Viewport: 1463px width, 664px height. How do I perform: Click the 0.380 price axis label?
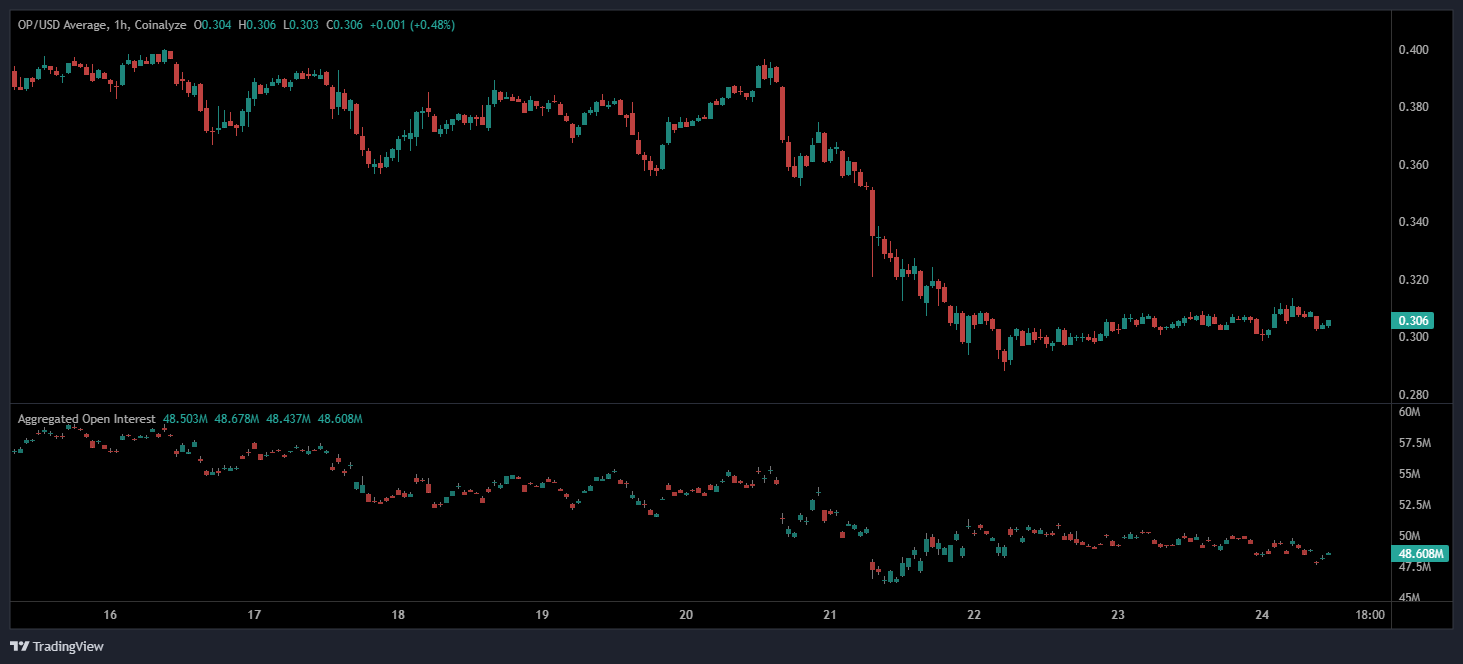(1412, 107)
